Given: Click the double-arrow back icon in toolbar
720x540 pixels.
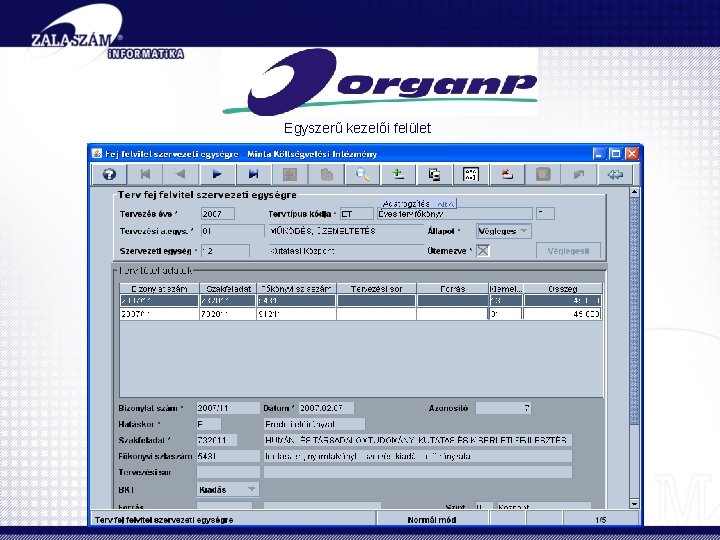Looking at the screenshot, I should coord(615,174).
